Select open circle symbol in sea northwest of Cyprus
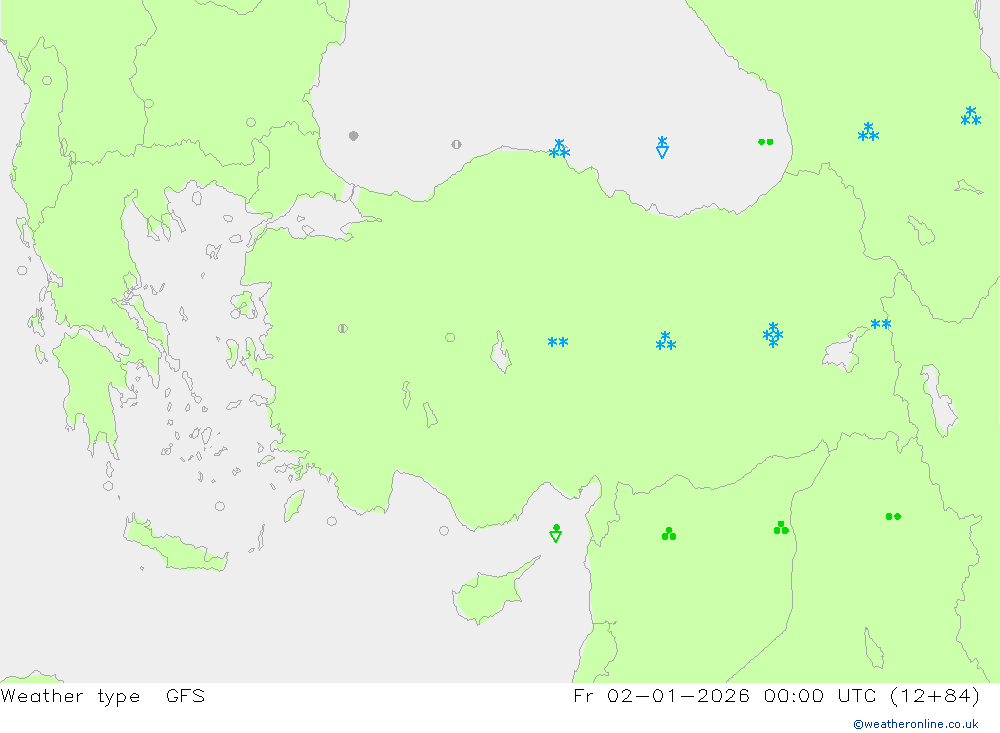The width and height of the screenshot is (1000, 733). tap(444, 531)
